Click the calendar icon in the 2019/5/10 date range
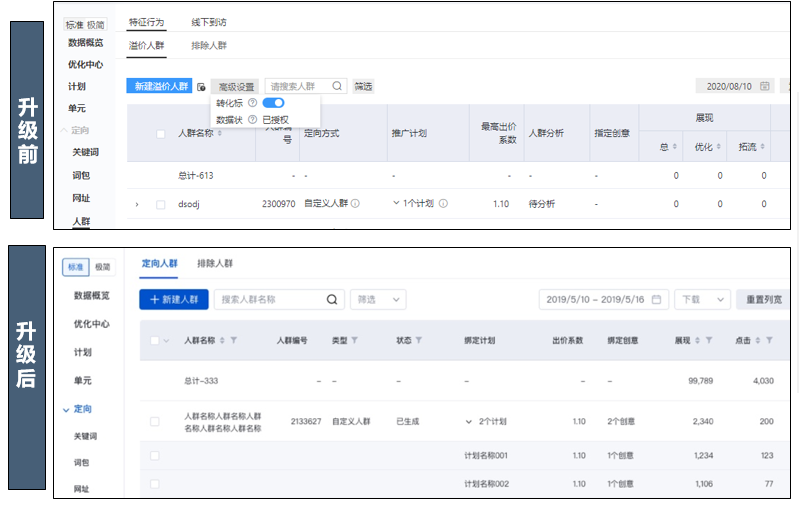The width and height of the screenshot is (799, 506). (656, 300)
